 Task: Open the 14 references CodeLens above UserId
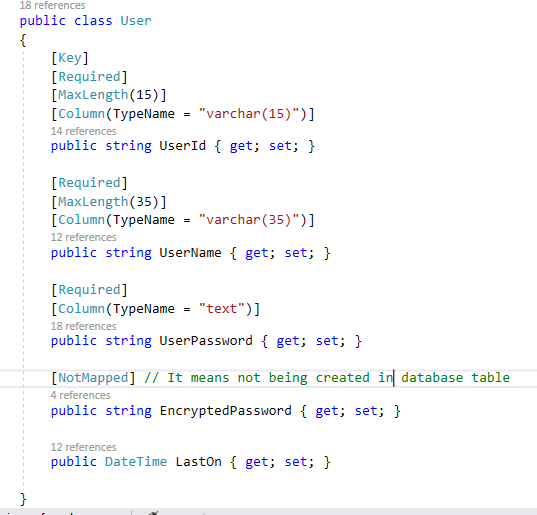tap(84, 131)
